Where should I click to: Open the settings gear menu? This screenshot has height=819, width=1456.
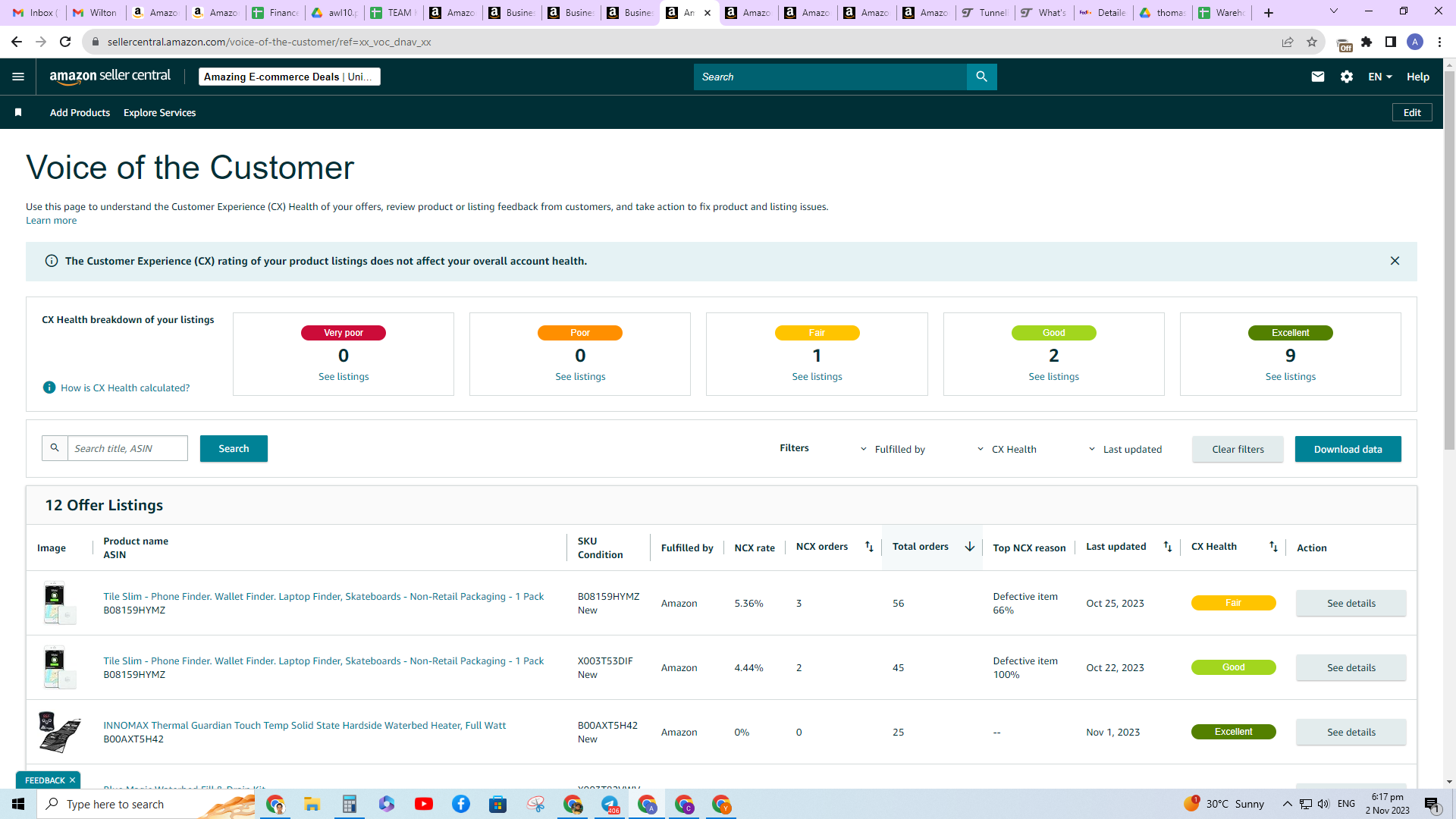click(x=1347, y=77)
